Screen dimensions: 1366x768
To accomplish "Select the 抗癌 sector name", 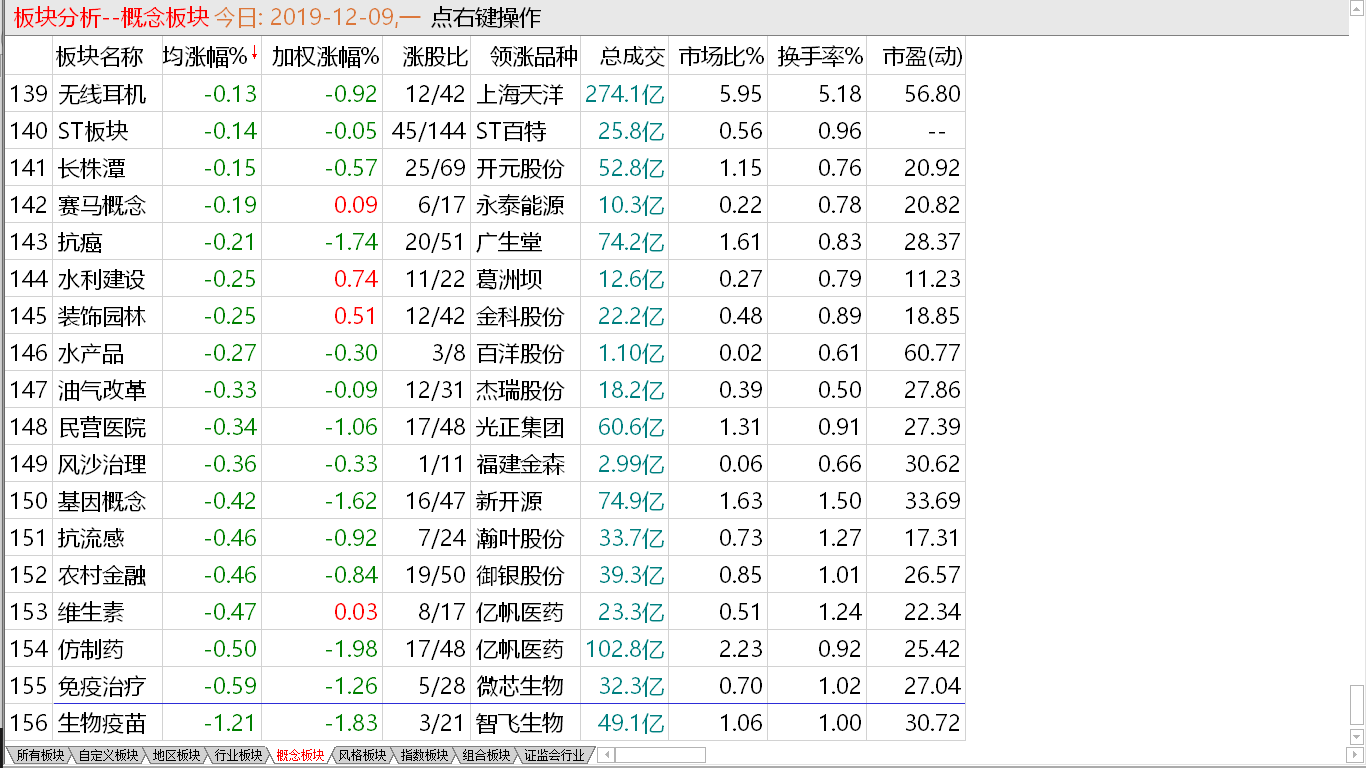I will pyautogui.click(x=80, y=242).
